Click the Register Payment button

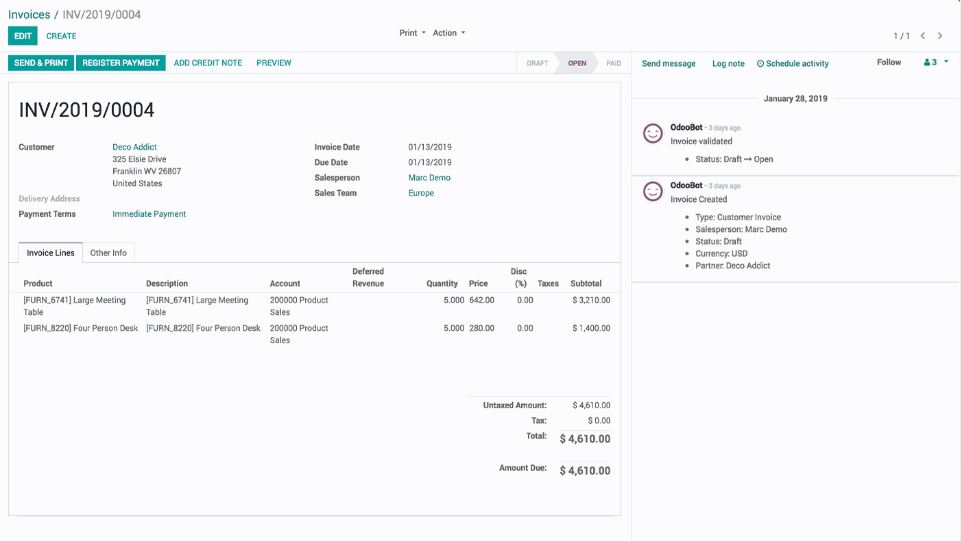click(121, 63)
